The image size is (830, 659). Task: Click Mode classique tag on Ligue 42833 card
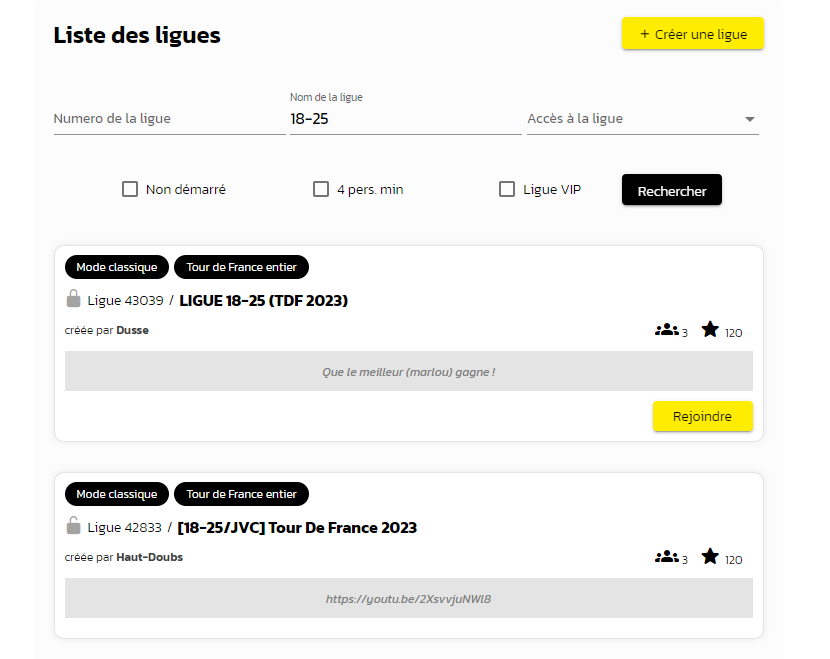117,494
